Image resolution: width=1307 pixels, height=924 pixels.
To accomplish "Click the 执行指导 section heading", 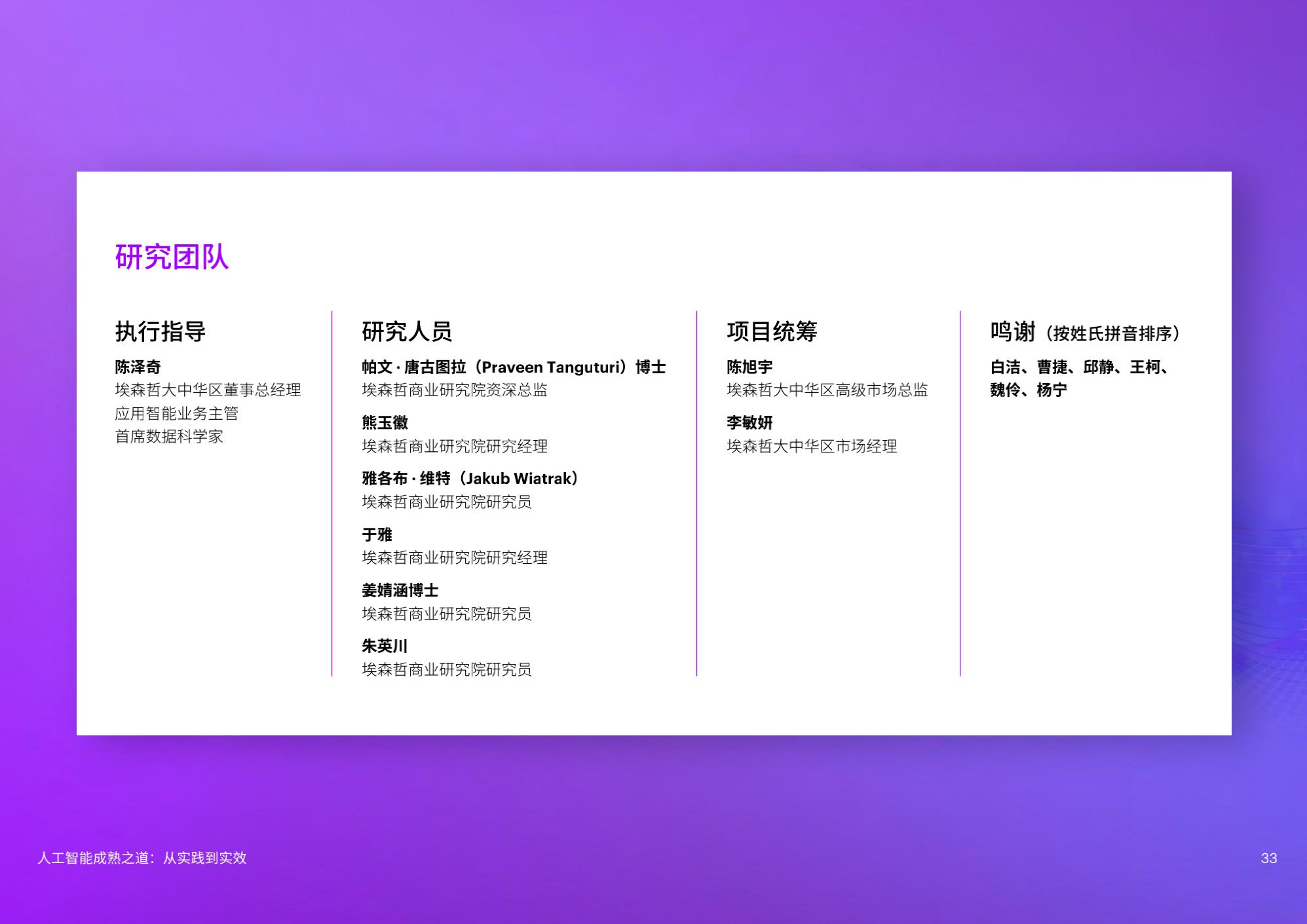I will (x=161, y=331).
